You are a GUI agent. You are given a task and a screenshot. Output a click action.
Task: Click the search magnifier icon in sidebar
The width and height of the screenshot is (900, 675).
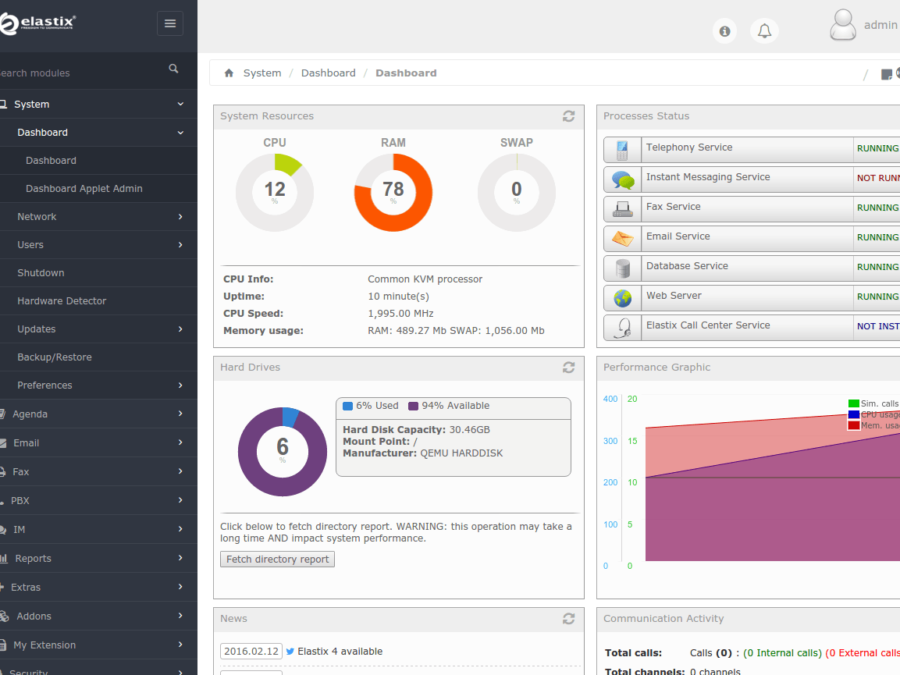tap(173, 69)
